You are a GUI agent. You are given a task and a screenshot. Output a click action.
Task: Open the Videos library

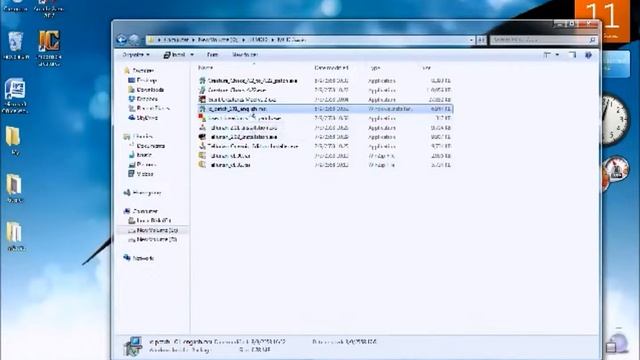click(x=141, y=174)
